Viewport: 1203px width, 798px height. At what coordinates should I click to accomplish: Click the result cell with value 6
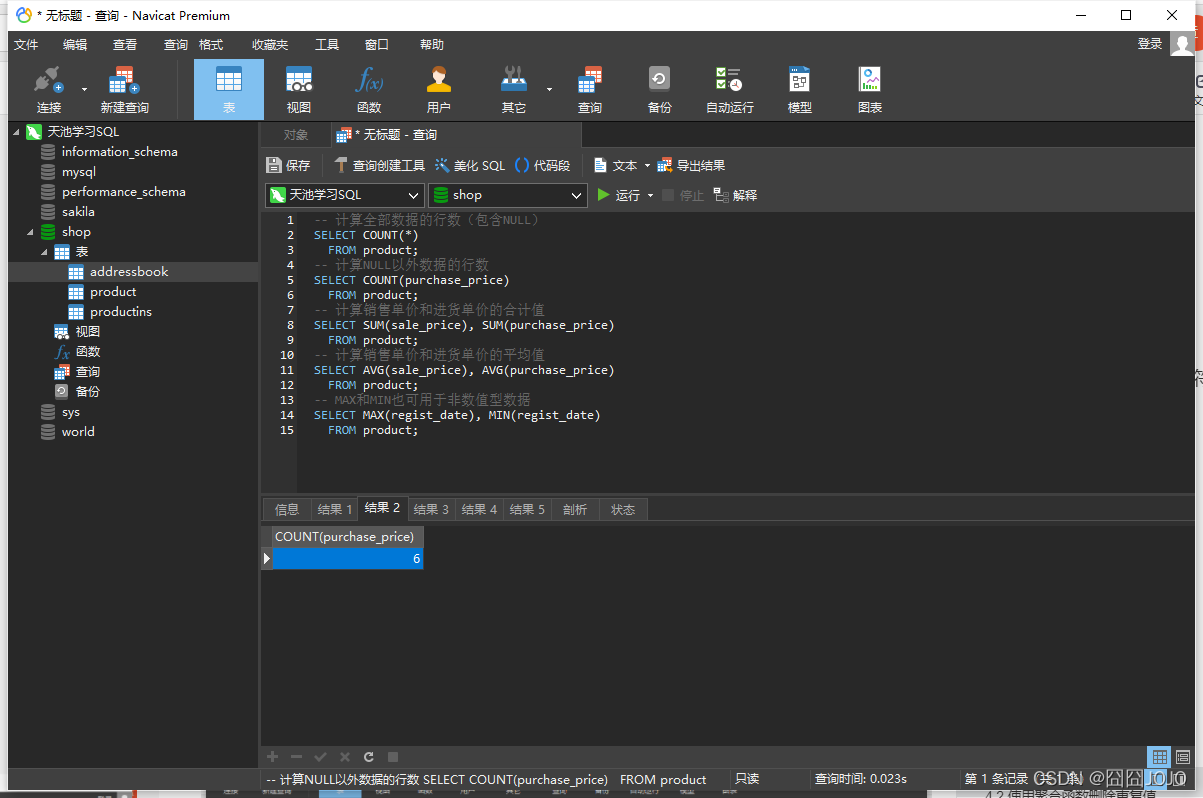[x=348, y=559]
